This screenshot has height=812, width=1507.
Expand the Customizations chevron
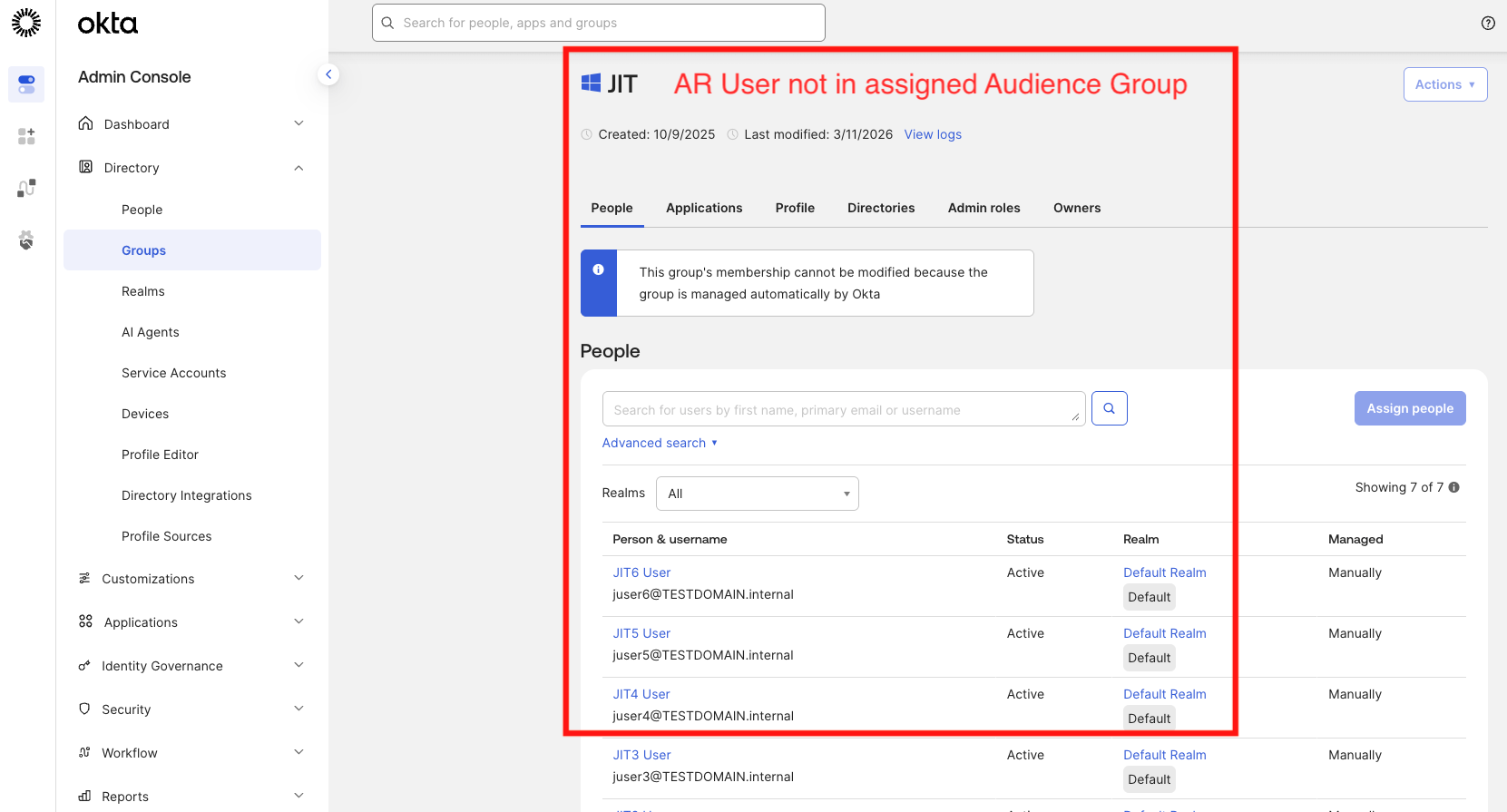pyautogui.click(x=298, y=578)
